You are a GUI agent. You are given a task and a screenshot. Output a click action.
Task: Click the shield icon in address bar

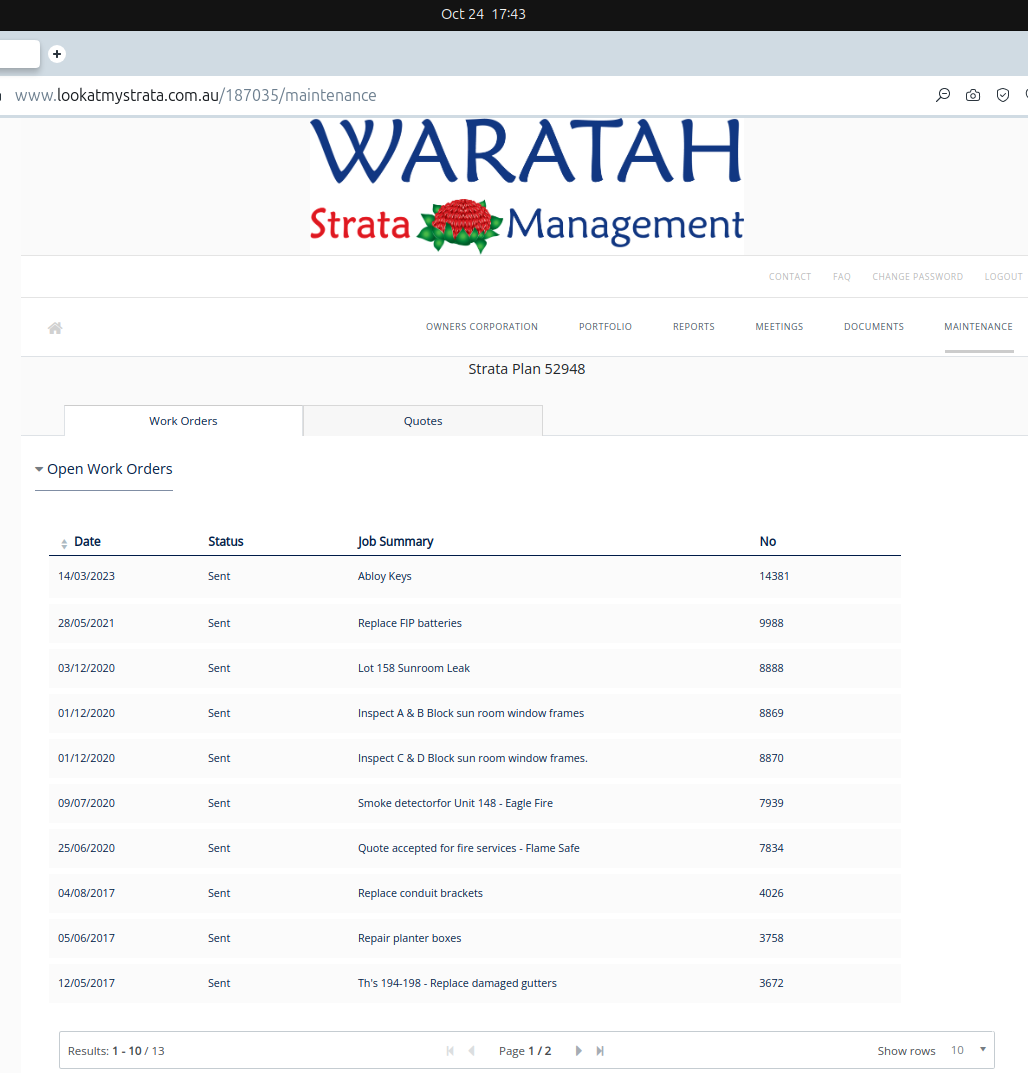point(1002,96)
